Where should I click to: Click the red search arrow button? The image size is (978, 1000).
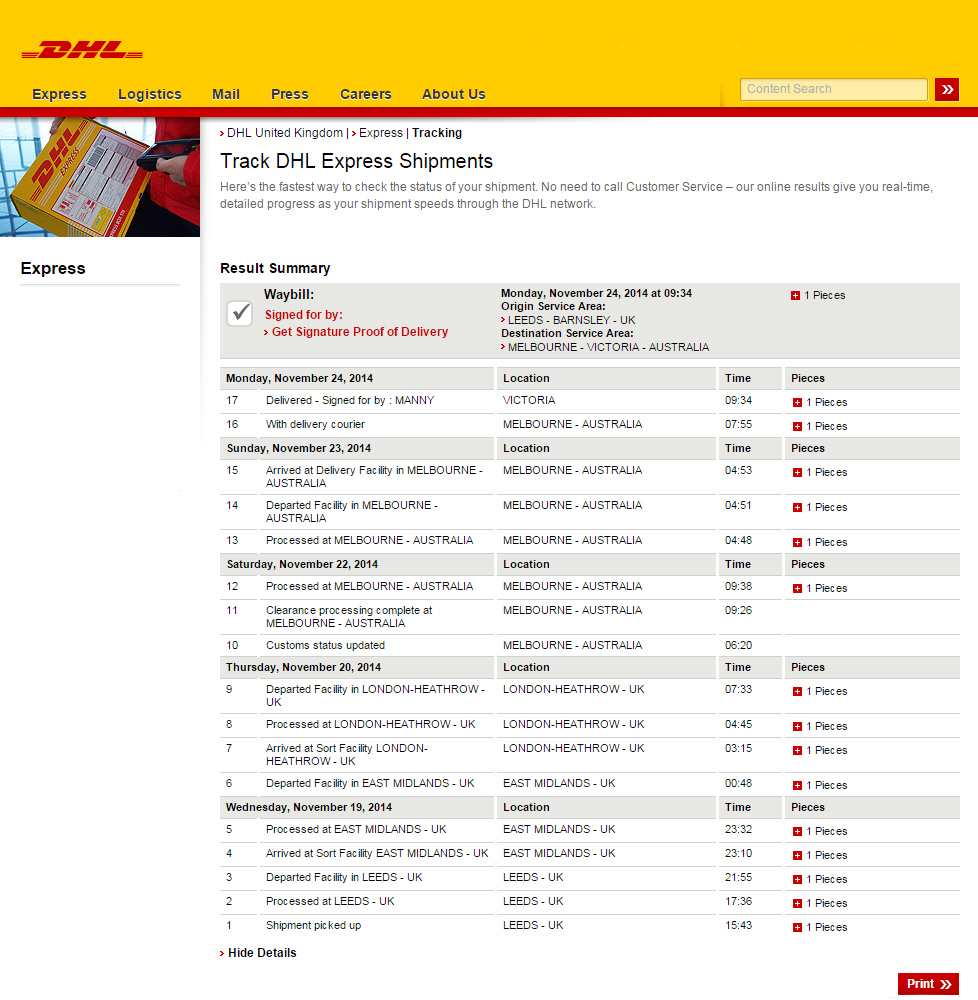click(x=946, y=90)
